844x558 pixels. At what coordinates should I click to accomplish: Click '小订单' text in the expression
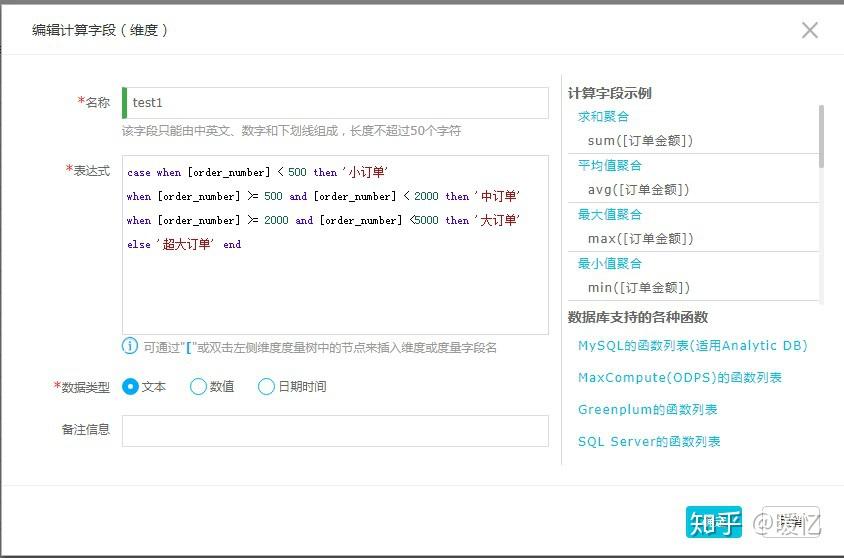click(365, 172)
